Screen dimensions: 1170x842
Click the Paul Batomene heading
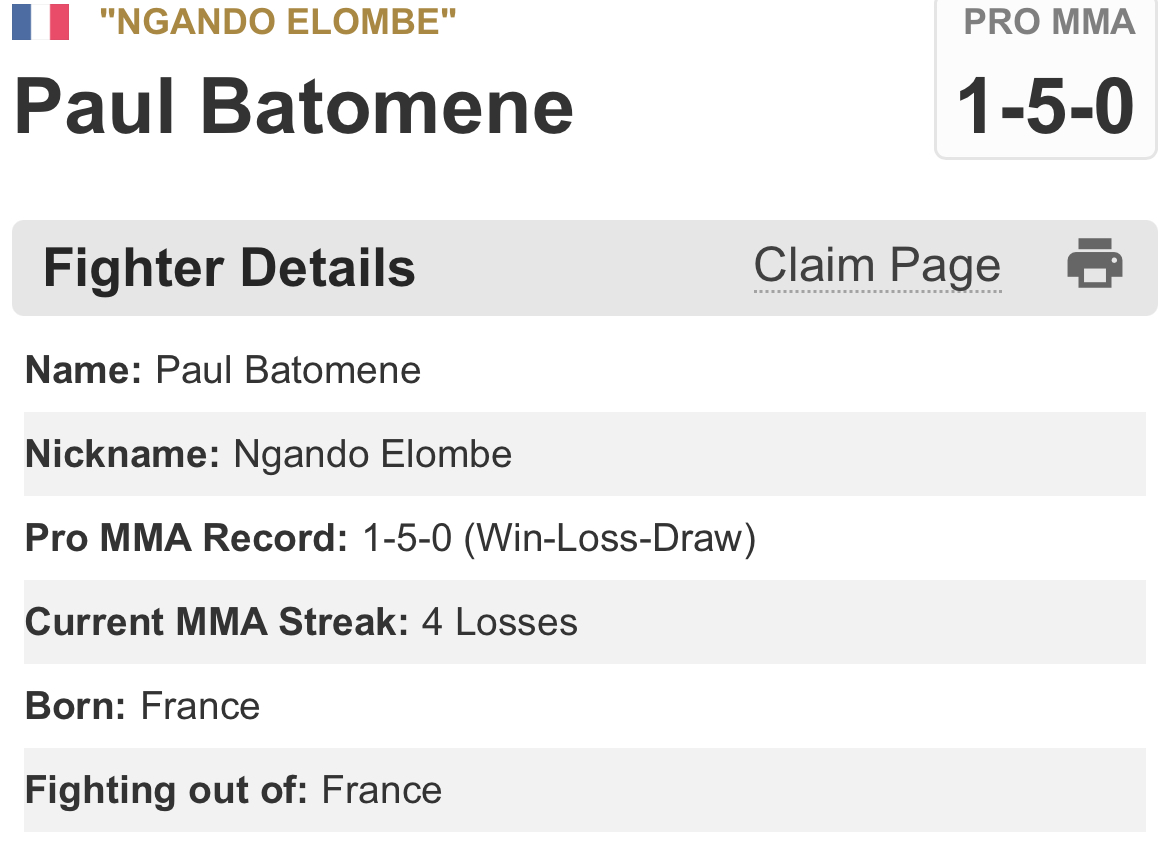(294, 106)
